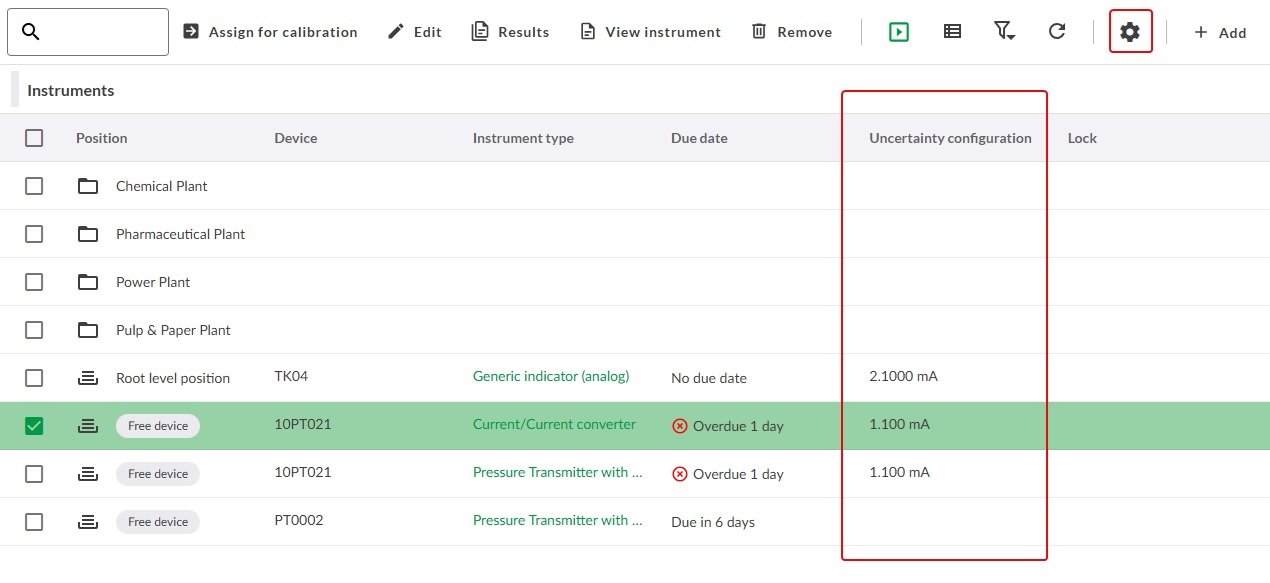The height and width of the screenshot is (583, 1270).
Task: Check the select-all checkbox in the header
Action: point(34,137)
